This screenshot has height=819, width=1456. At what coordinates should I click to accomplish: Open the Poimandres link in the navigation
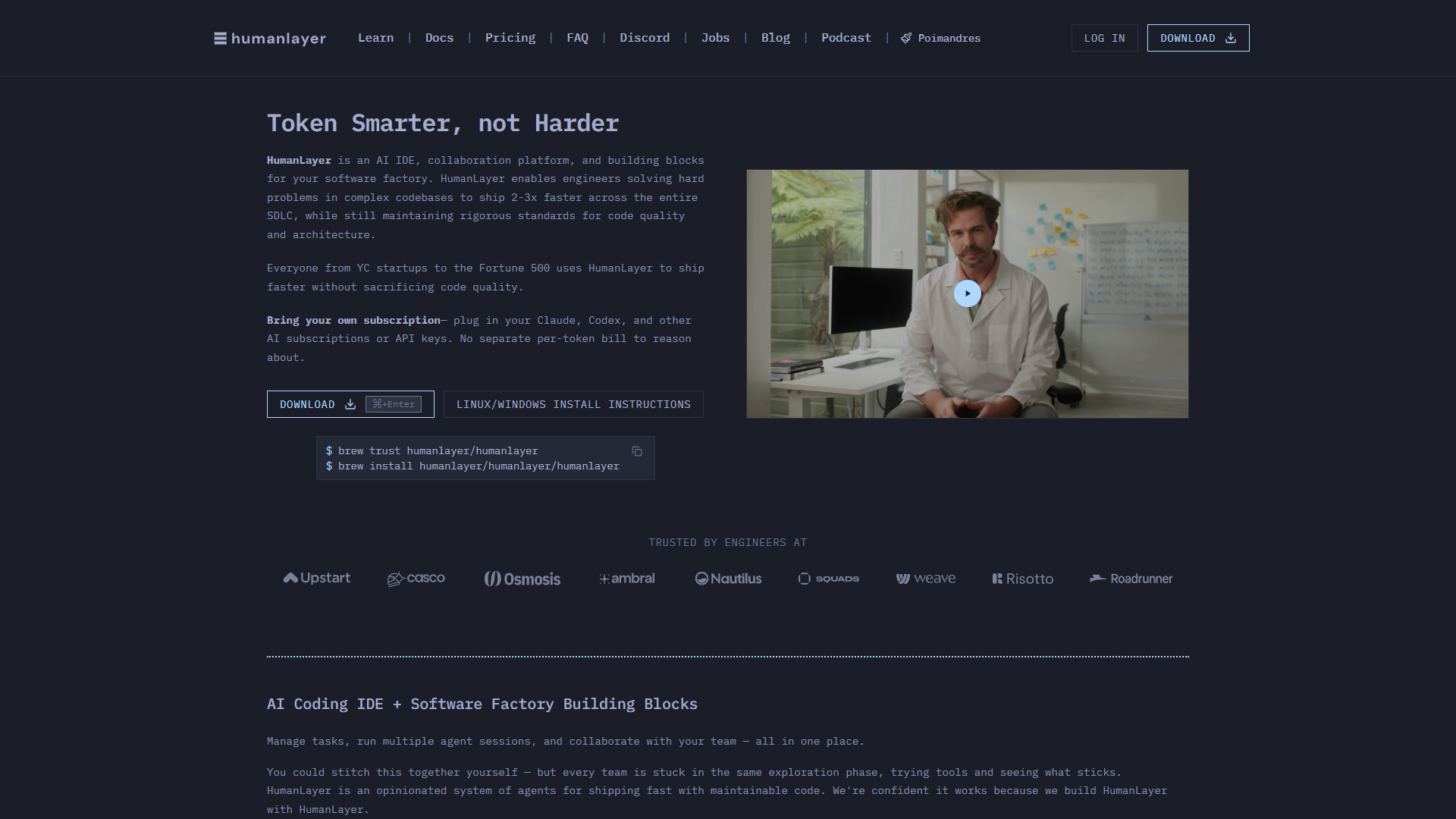pyautogui.click(x=940, y=38)
